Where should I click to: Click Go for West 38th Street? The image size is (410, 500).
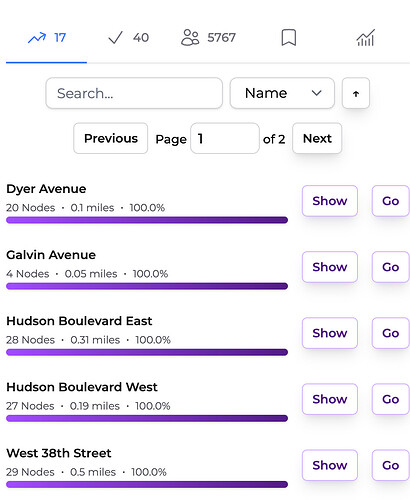point(390,465)
